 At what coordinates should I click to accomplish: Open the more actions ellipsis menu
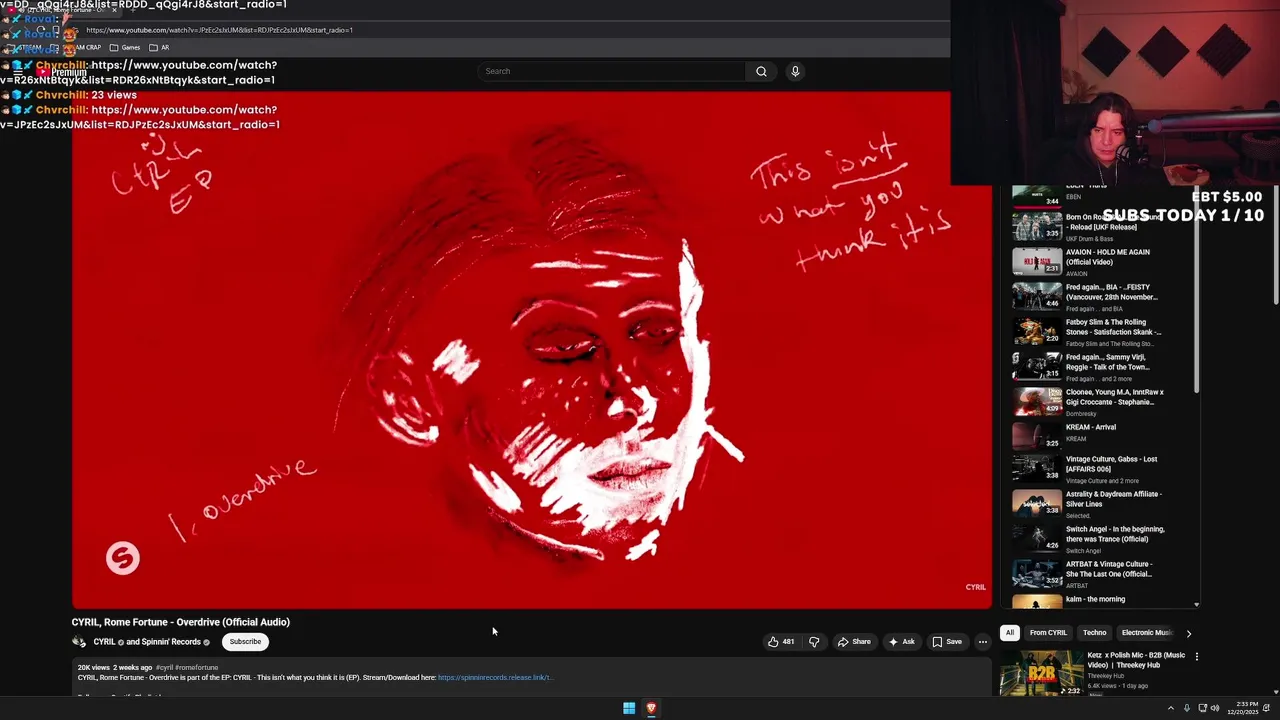982,642
